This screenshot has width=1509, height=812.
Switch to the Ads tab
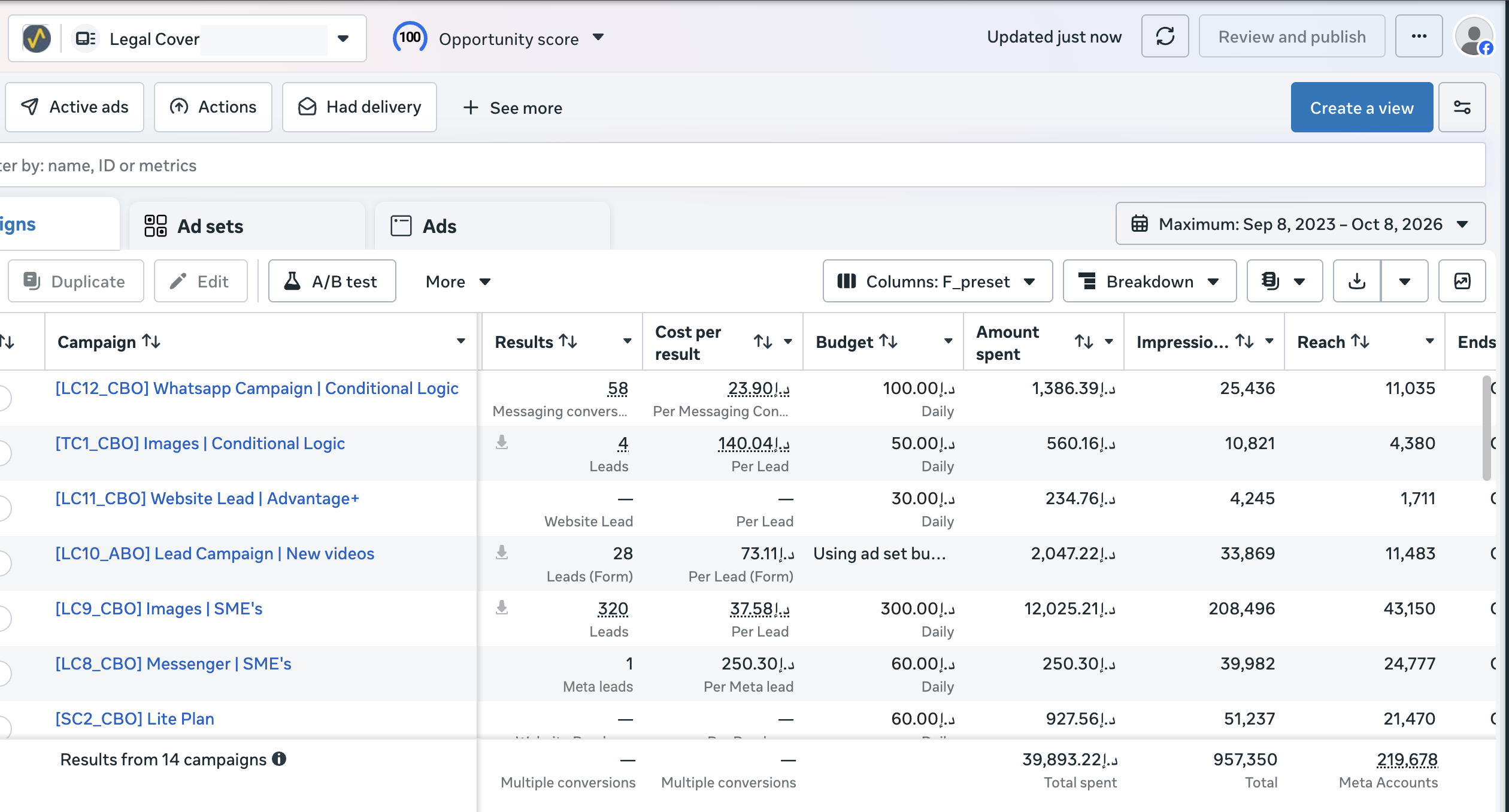tap(492, 226)
